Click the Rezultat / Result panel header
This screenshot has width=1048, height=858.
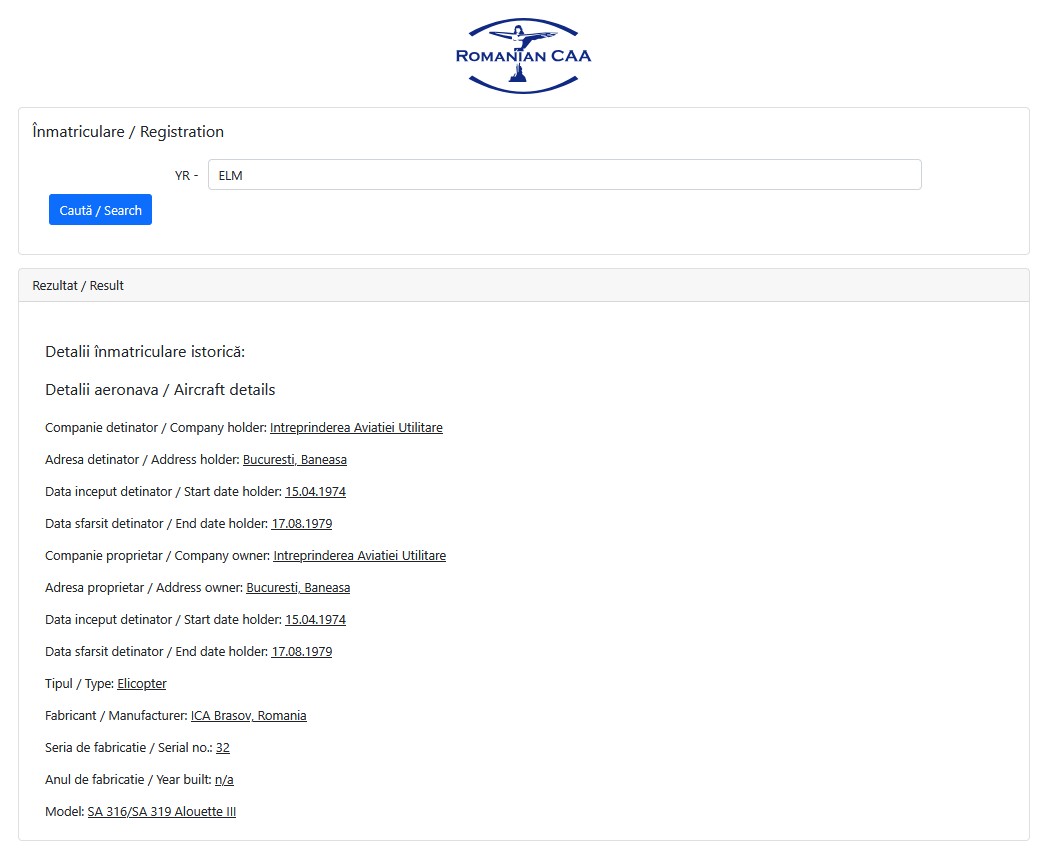pyautogui.click(x=78, y=286)
